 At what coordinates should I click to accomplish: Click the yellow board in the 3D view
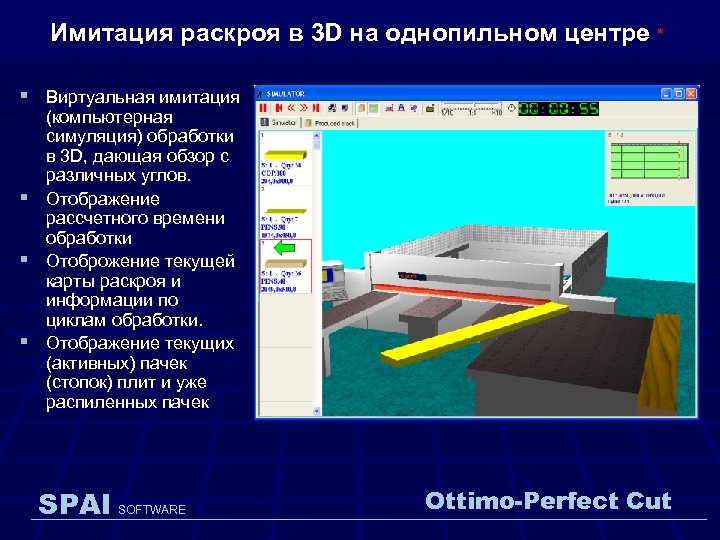coord(473,334)
